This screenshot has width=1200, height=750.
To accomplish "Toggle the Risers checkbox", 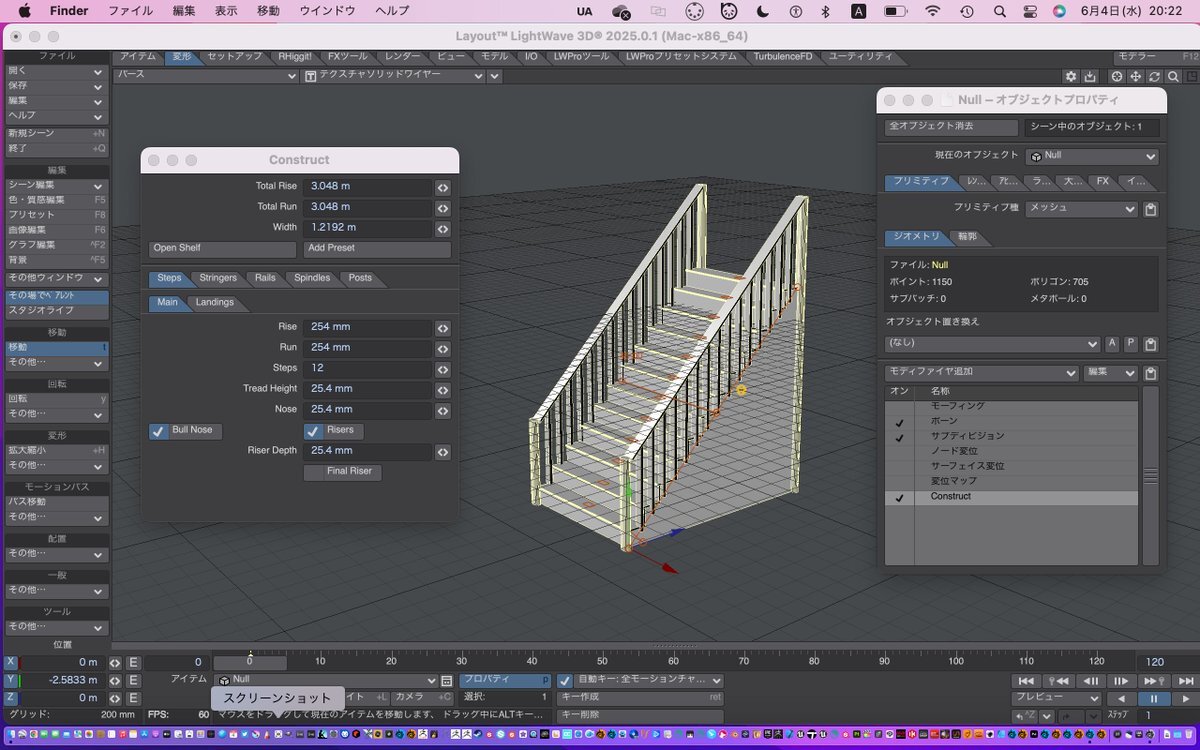I will click(x=313, y=431).
